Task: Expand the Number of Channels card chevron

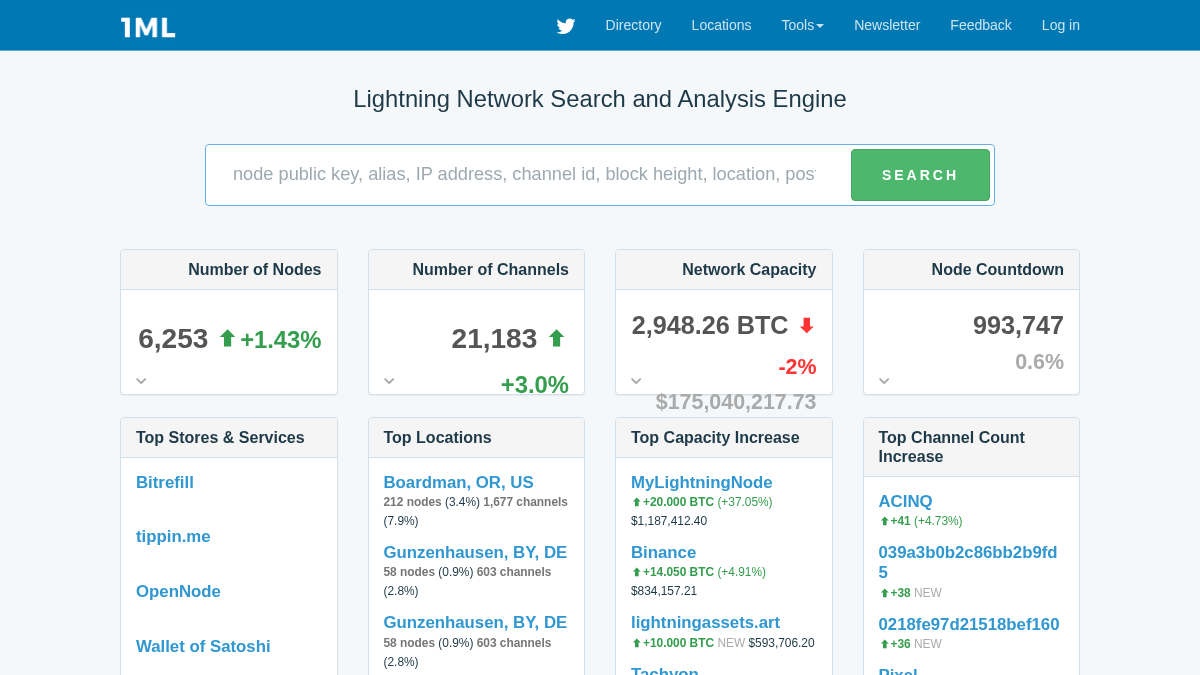Action: 389,381
